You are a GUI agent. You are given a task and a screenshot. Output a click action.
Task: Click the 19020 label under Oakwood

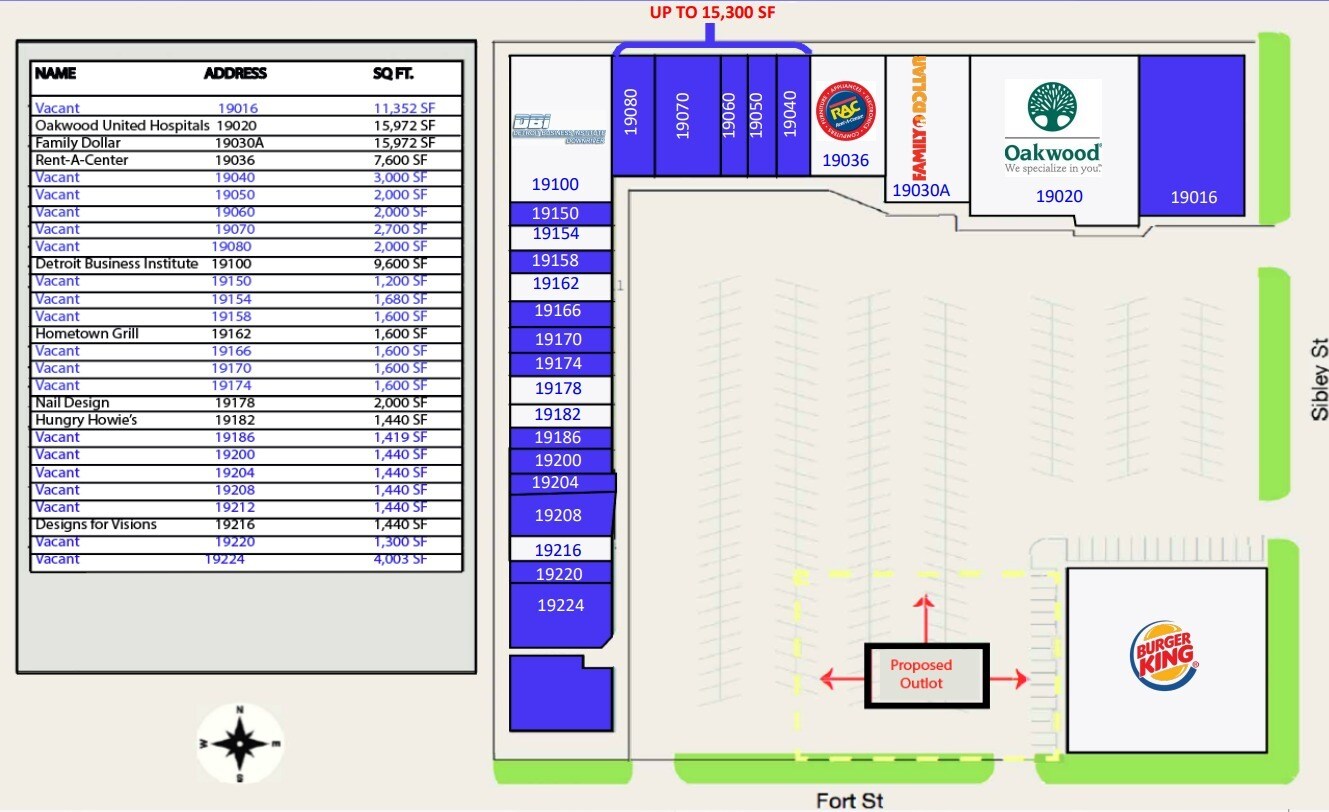click(x=1059, y=196)
